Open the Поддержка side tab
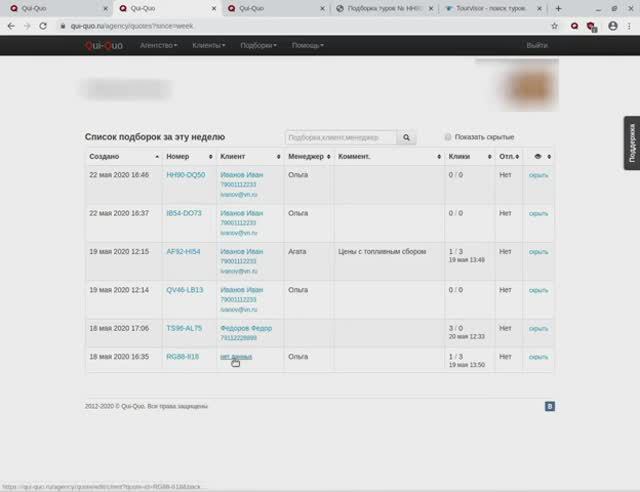The height and width of the screenshot is (492, 640). coord(632,143)
